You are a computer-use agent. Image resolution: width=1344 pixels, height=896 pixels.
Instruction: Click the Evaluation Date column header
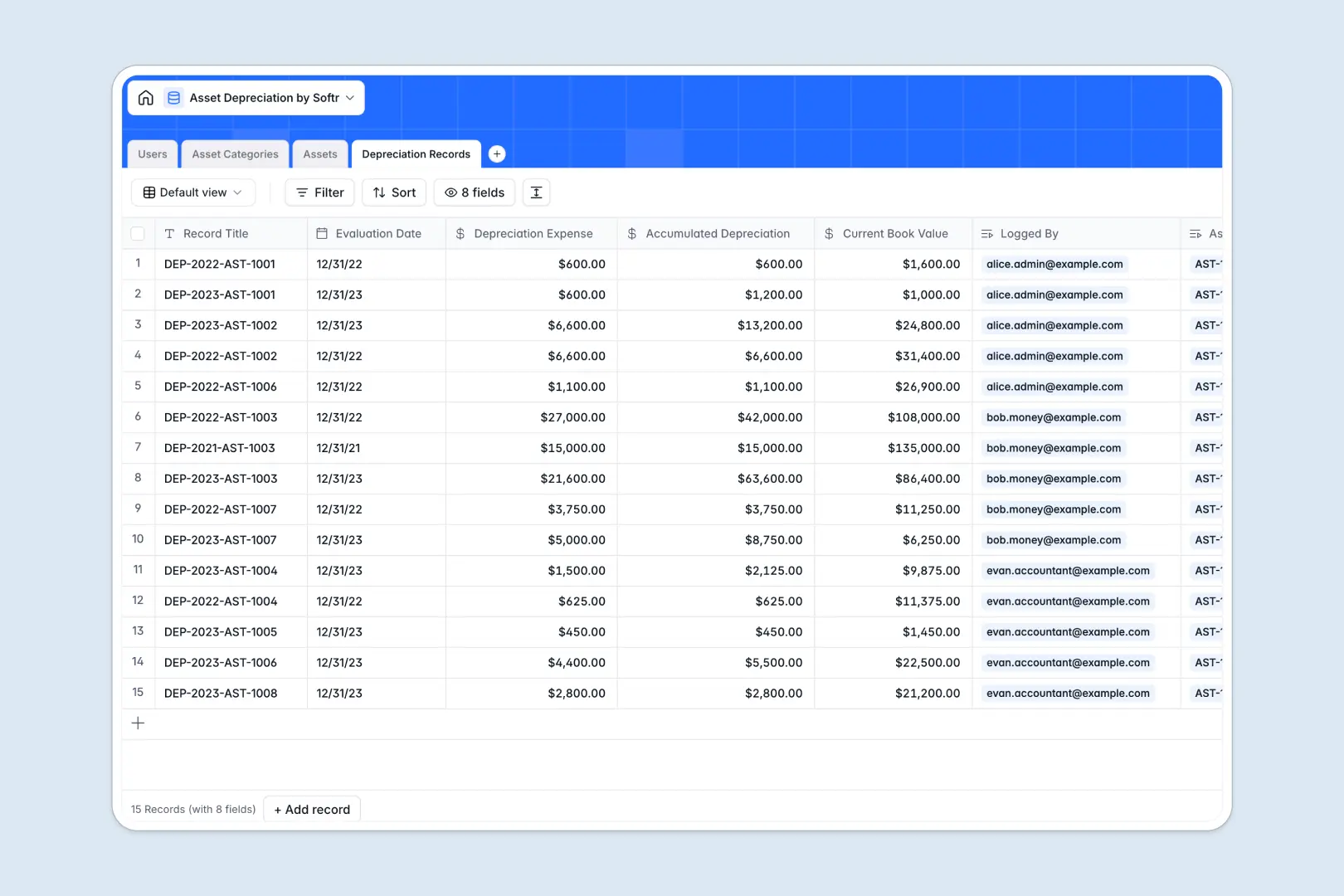tap(377, 234)
